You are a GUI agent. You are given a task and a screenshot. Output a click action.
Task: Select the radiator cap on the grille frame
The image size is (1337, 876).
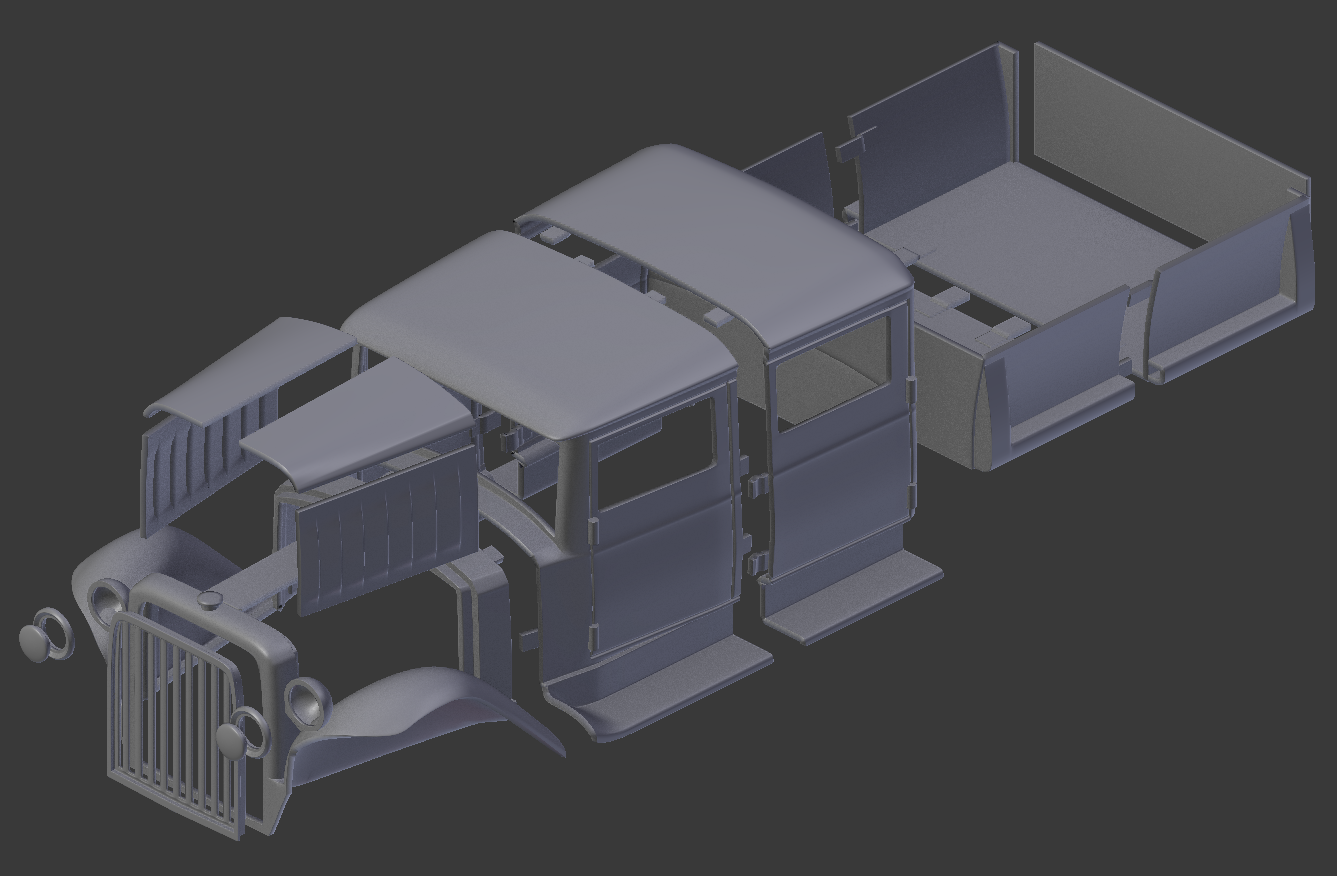point(210,599)
